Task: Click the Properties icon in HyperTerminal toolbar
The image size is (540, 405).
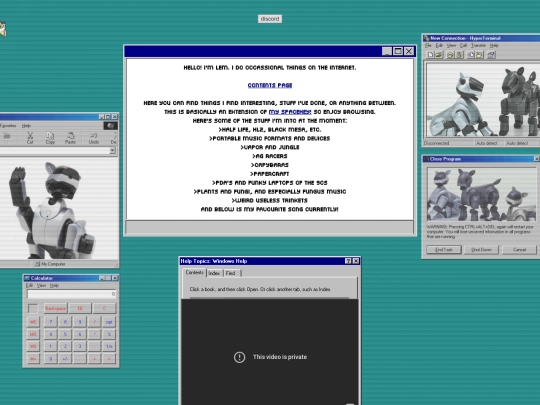Action: pos(491,54)
